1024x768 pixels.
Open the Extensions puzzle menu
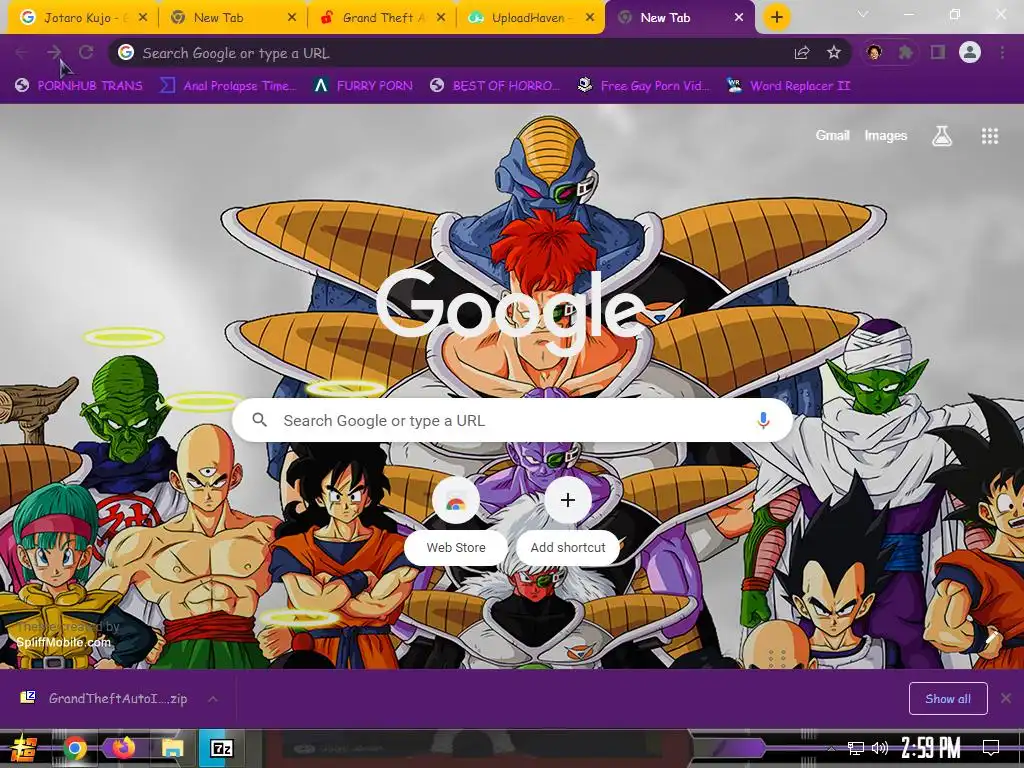pos(905,52)
